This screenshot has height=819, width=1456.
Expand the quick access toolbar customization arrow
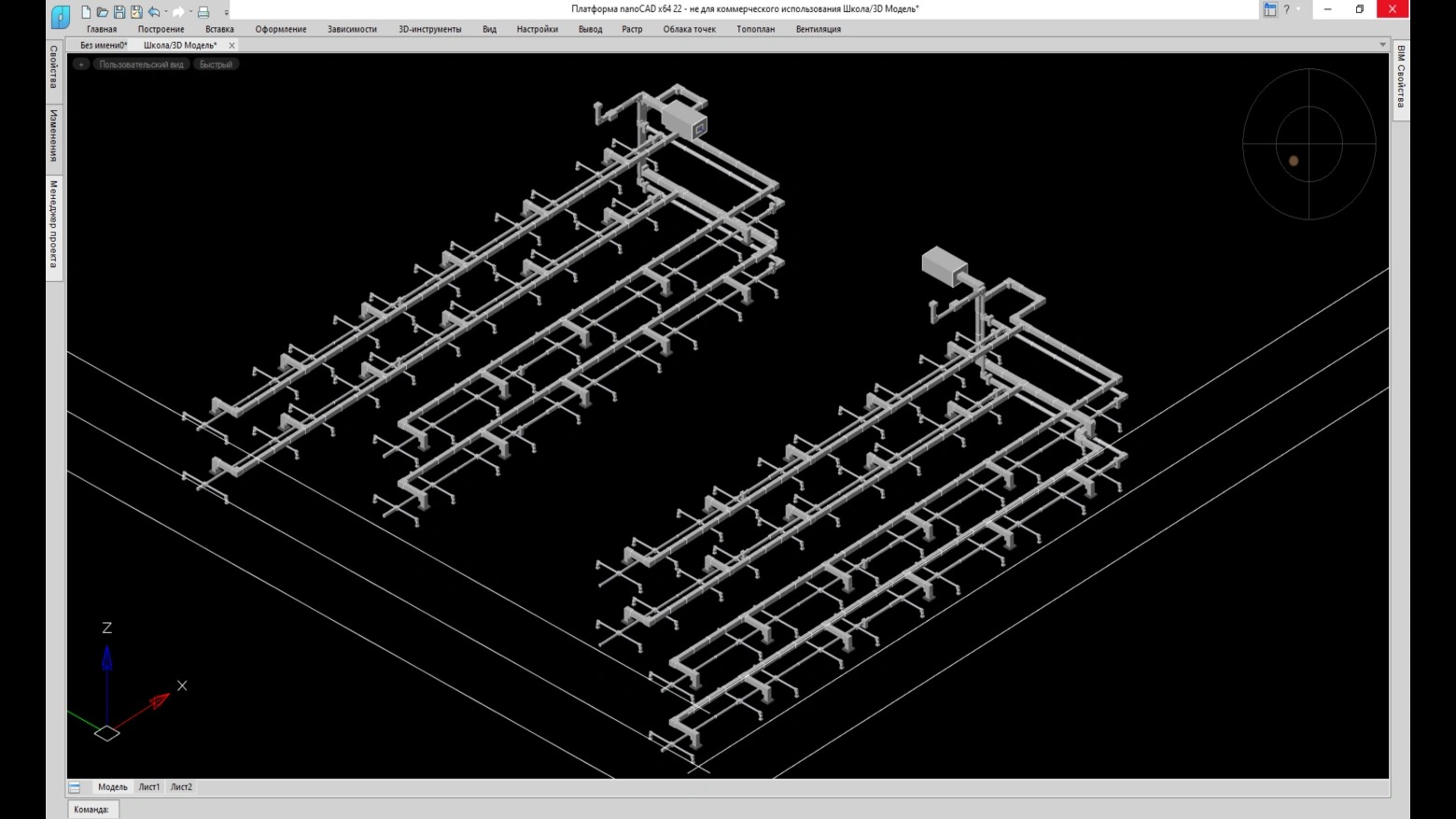click(x=226, y=13)
